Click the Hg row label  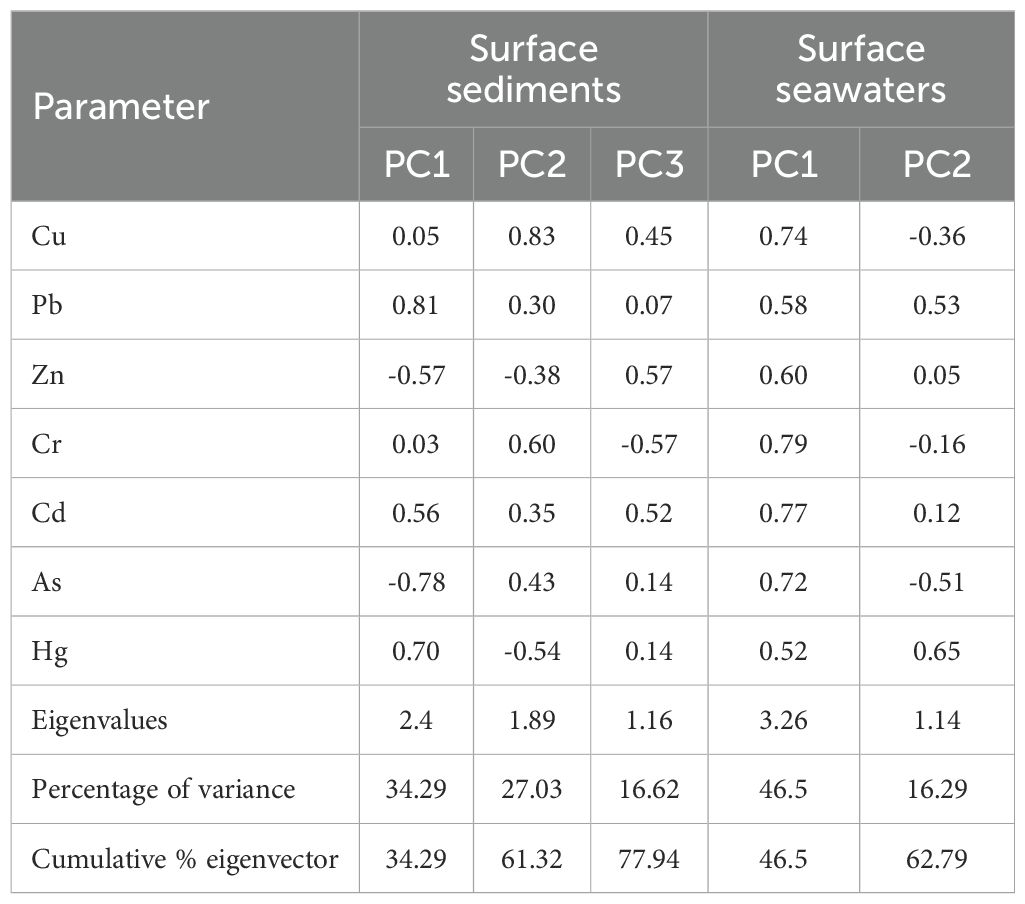[50, 652]
